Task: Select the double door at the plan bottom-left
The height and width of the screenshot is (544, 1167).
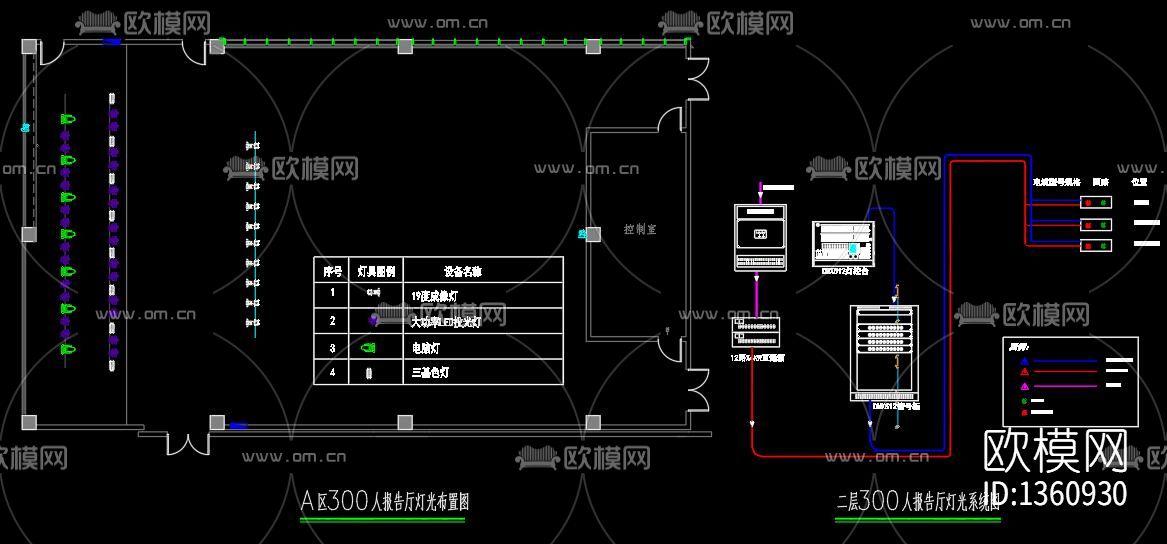Action: point(188,443)
